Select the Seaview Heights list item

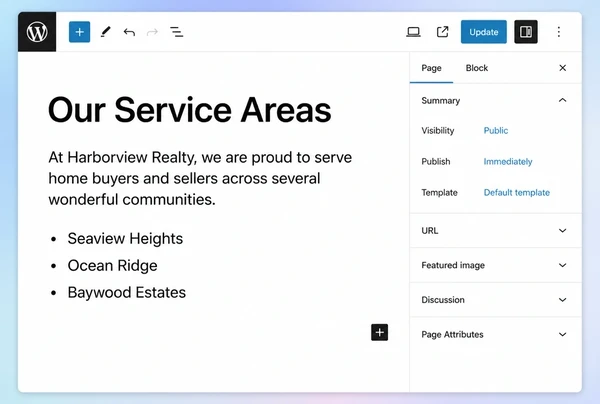tap(125, 239)
